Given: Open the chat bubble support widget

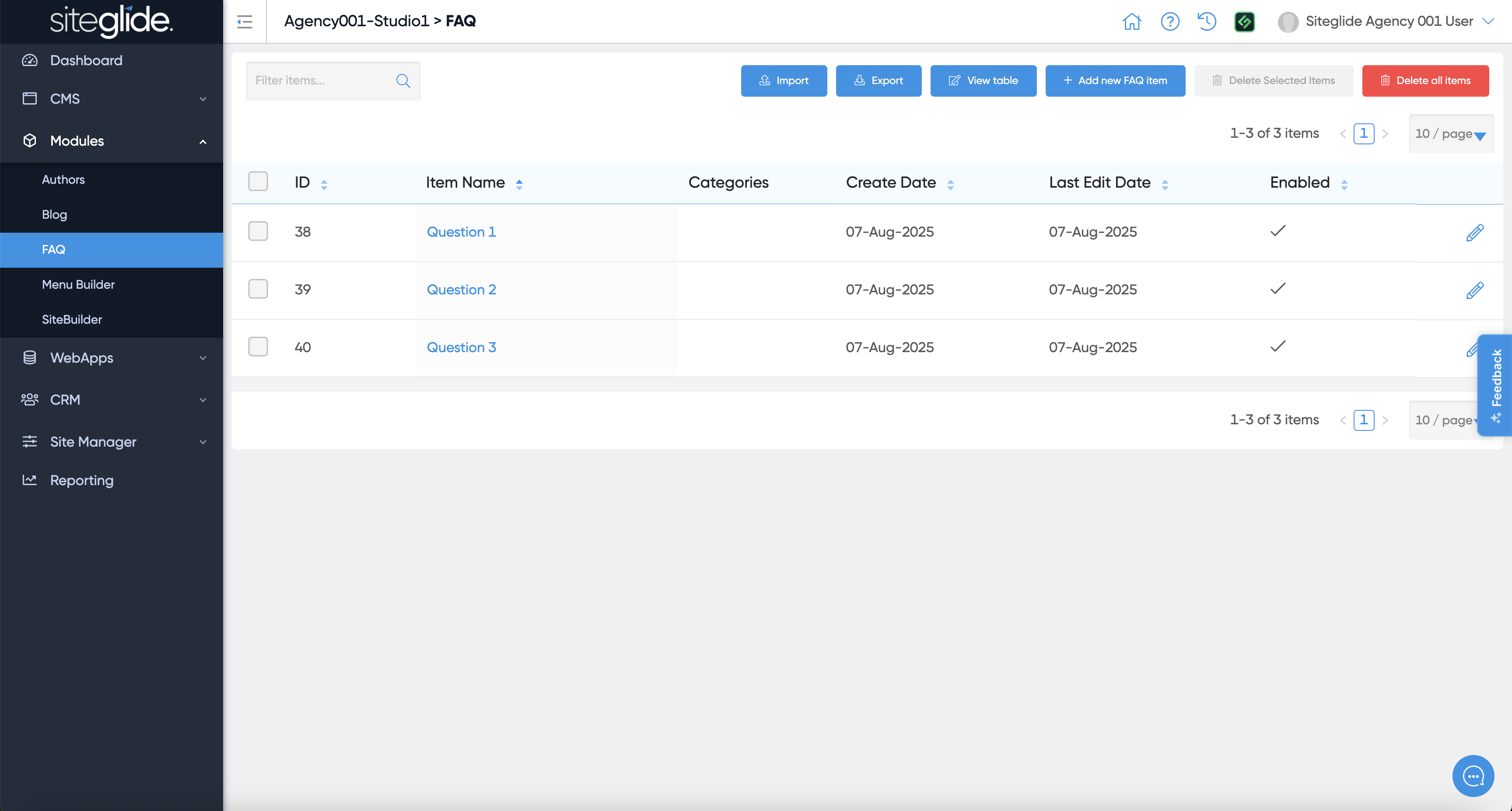Looking at the screenshot, I should (1473, 776).
